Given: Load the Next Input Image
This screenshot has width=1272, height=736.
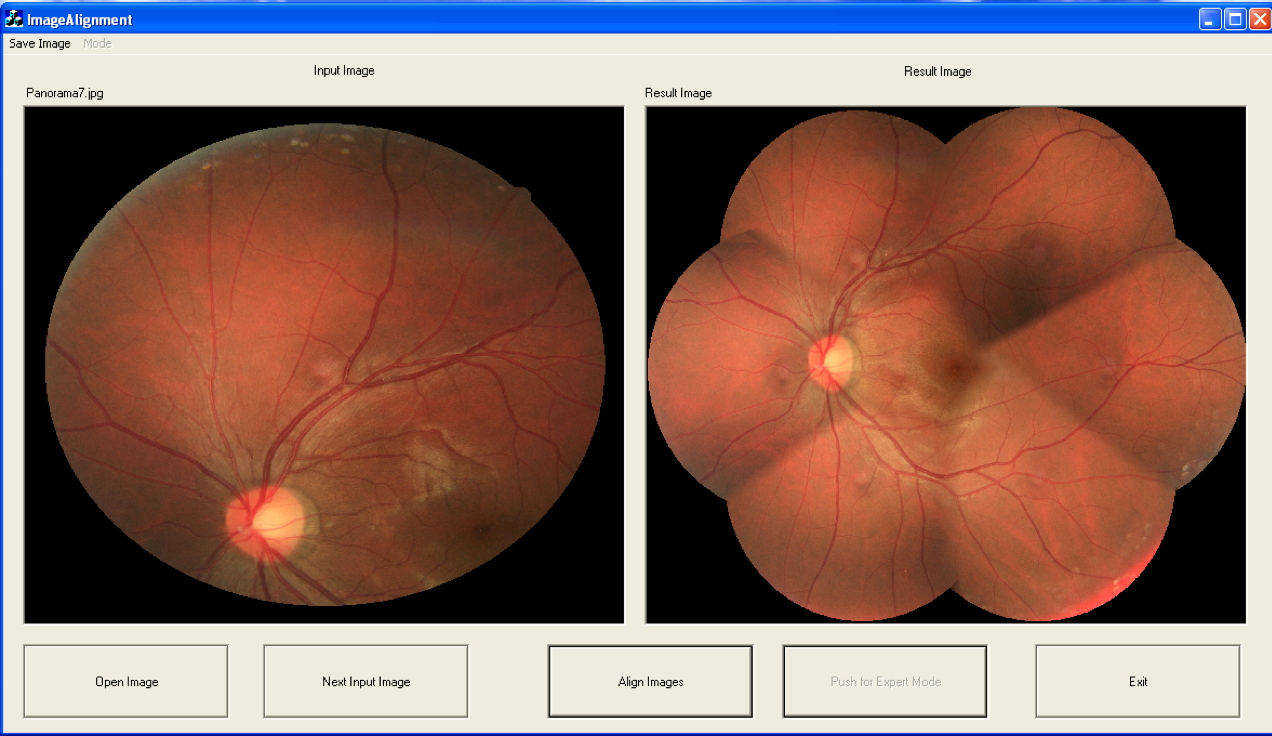Looking at the screenshot, I should pos(366,681).
